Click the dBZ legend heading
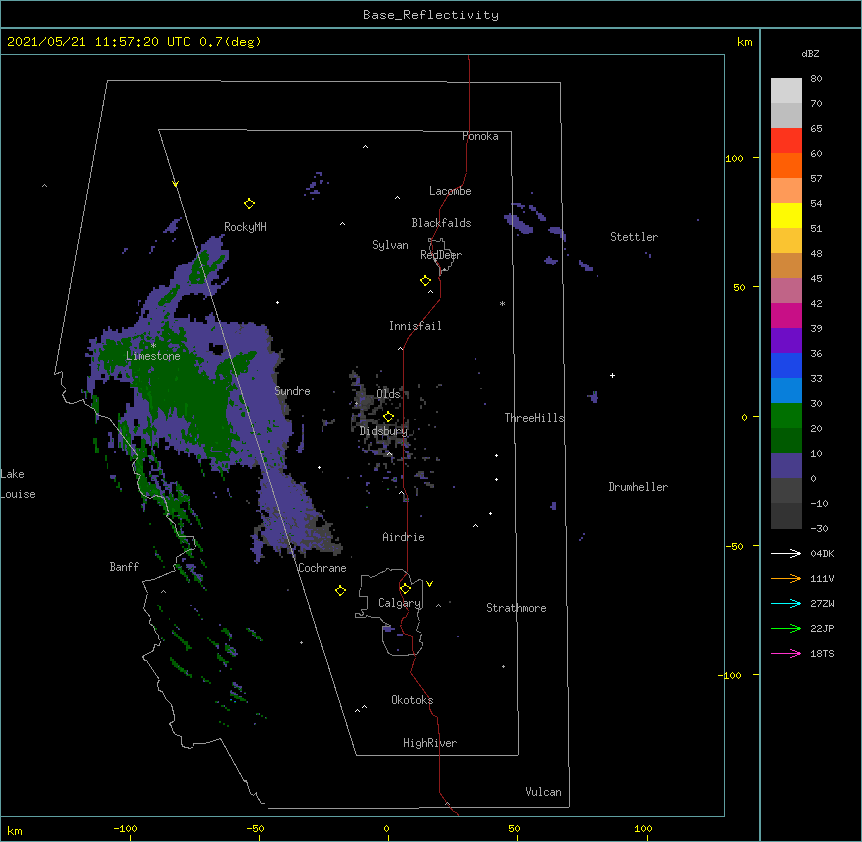This screenshot has height=842, width=862. tap(810, 53)
